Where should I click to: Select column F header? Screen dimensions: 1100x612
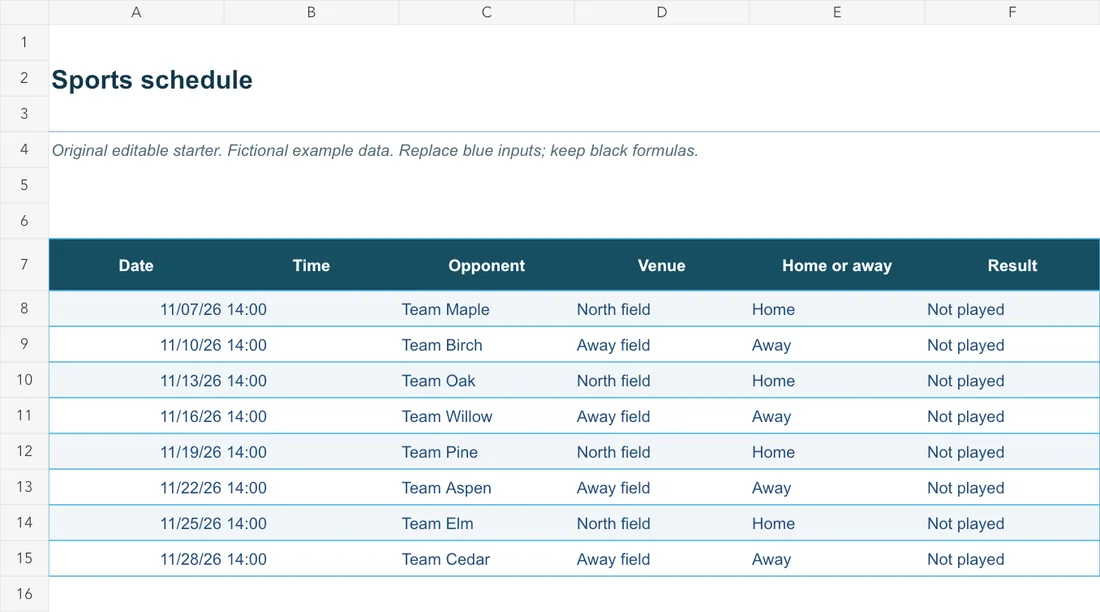[1012, 12]
